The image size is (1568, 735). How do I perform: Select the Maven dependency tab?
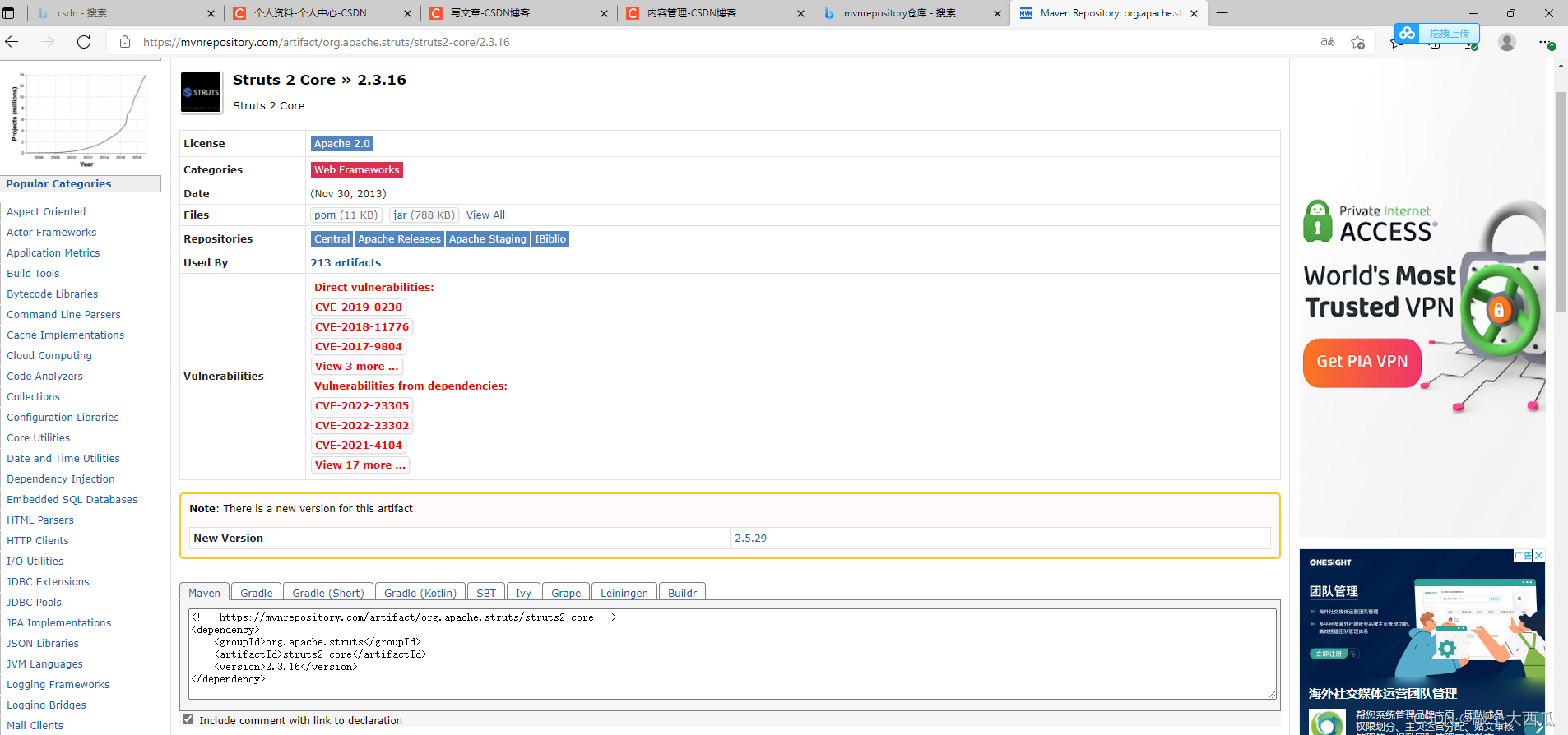[204, 593]
